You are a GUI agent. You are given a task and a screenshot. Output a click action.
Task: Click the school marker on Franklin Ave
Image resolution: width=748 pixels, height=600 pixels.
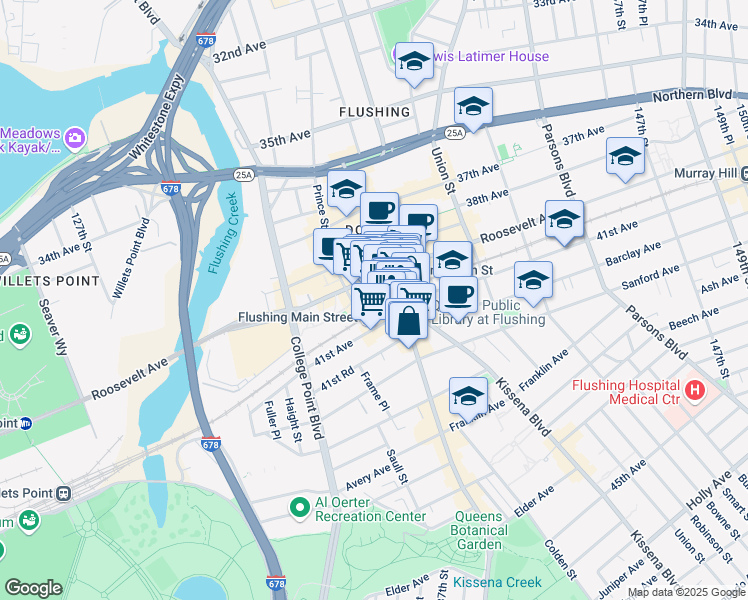tap(468, 397)
